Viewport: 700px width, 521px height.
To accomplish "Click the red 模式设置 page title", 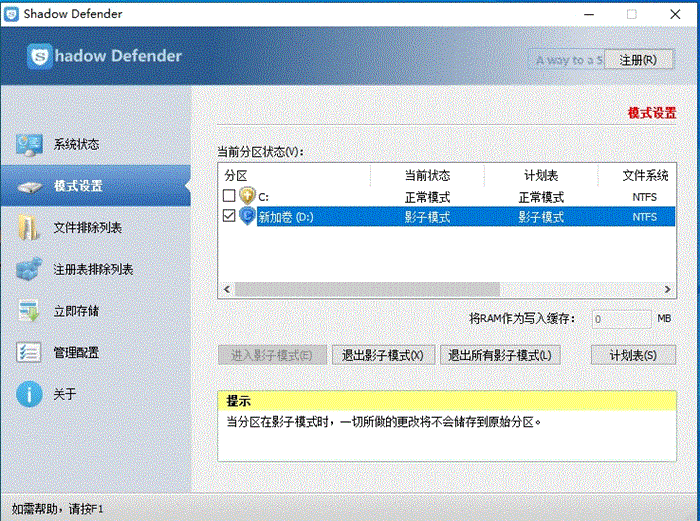I will (652, 113).
